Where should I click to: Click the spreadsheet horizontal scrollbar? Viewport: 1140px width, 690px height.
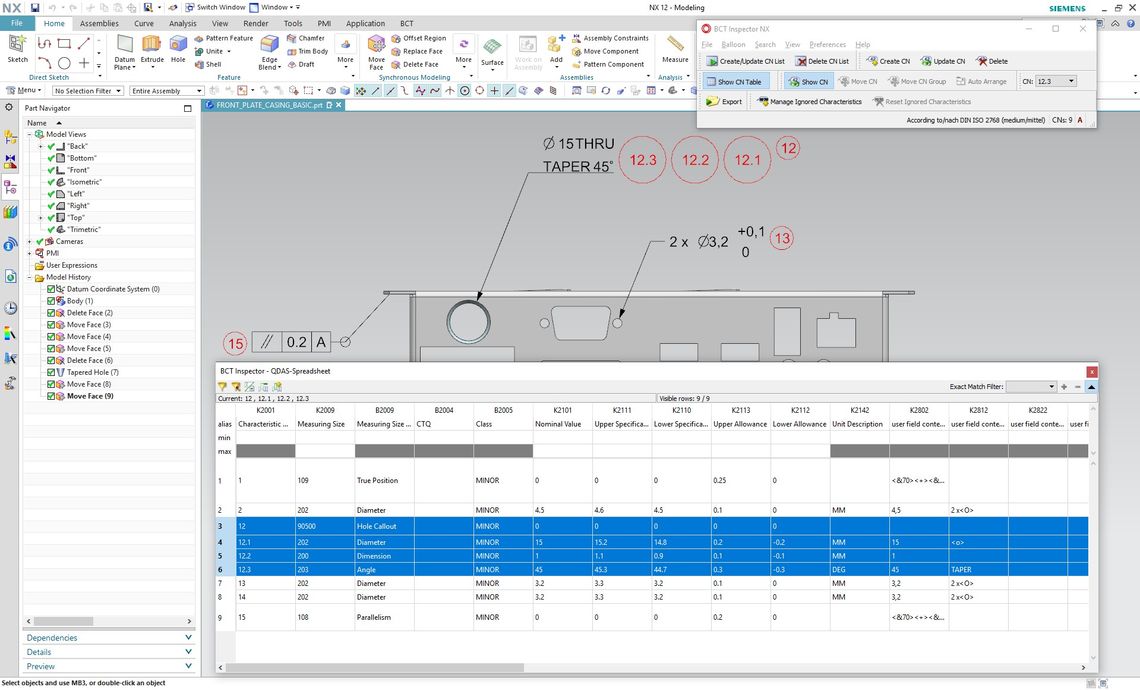[x=375, y=667]
